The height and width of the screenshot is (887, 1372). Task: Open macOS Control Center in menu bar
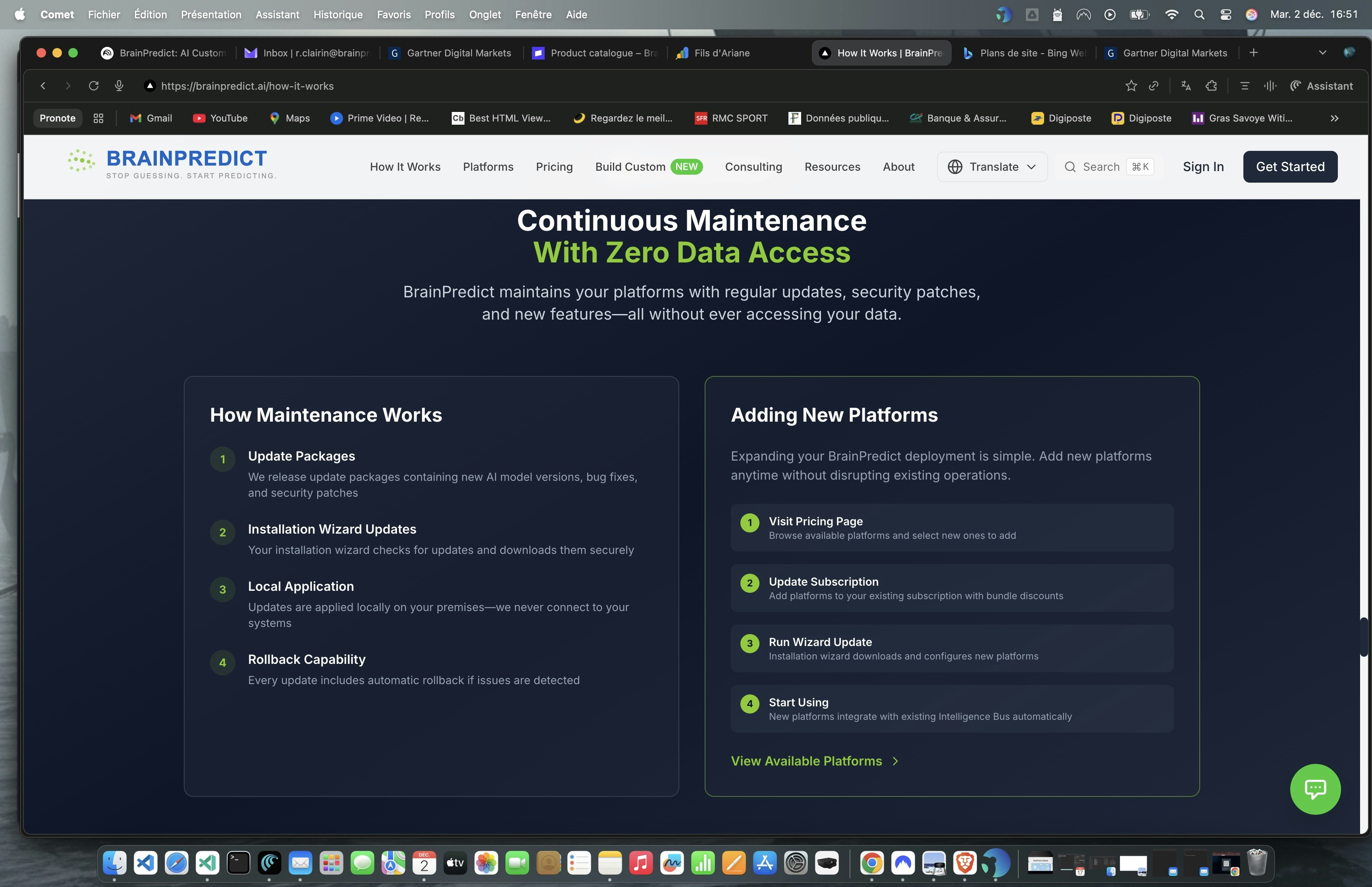(1226, 14)
